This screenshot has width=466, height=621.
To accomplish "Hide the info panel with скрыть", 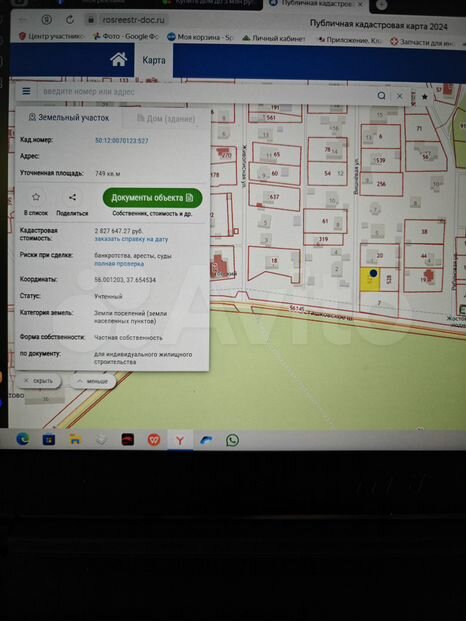I will coord(39,381).
